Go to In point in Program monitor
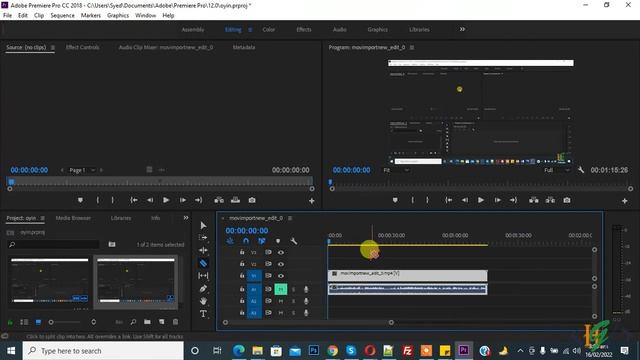Screen dimensions: 640x360 (x=449, y=200)
